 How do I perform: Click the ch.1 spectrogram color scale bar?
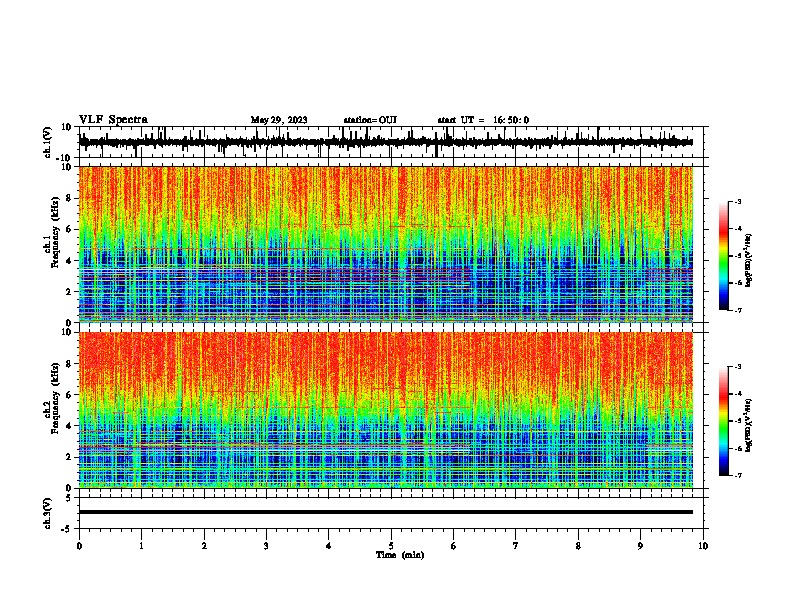click(x=723, y=256)
